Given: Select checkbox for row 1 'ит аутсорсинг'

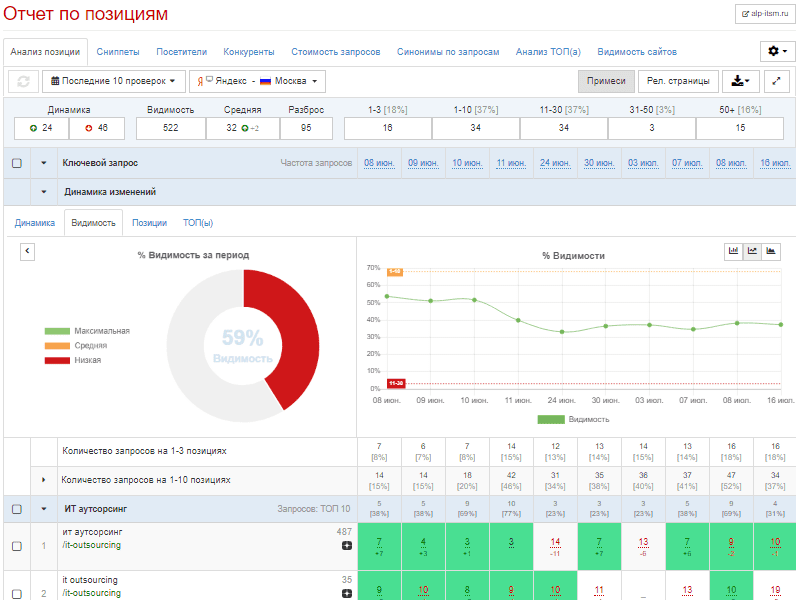Looking at the screenshot, I should [x=16, y=546].
